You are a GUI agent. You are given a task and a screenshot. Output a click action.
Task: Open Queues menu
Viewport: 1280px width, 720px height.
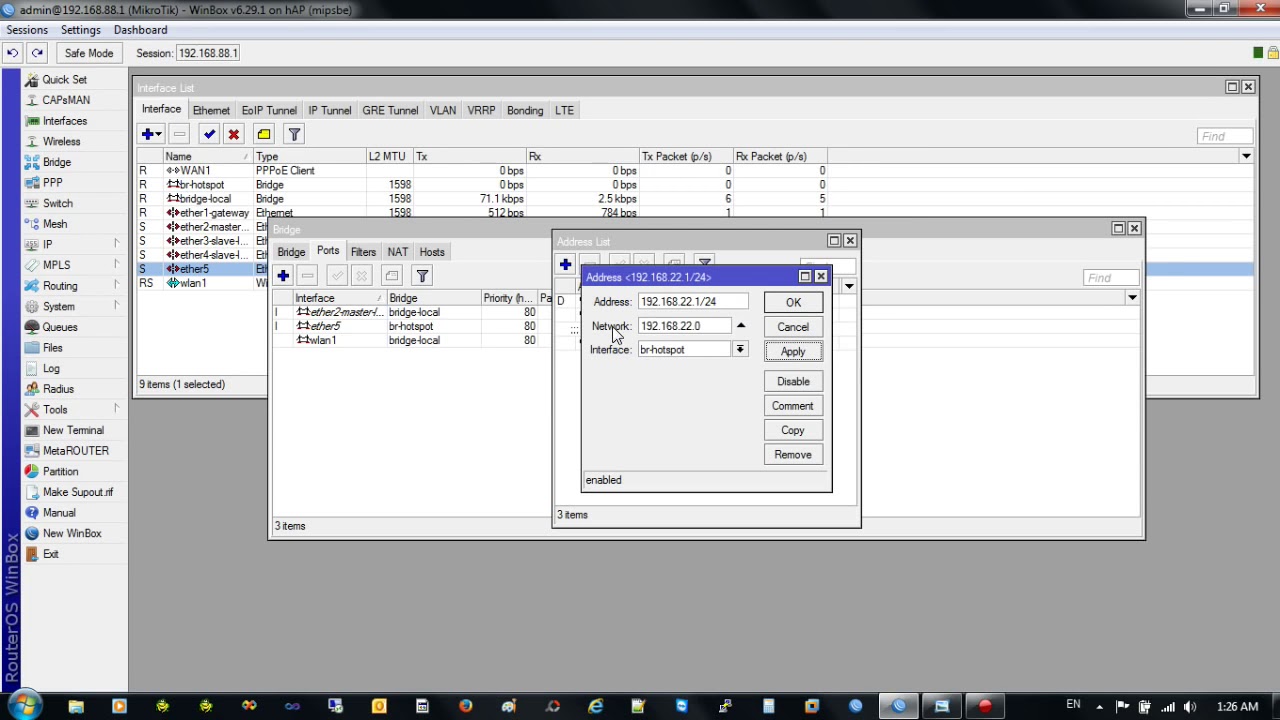pos(59,327)
